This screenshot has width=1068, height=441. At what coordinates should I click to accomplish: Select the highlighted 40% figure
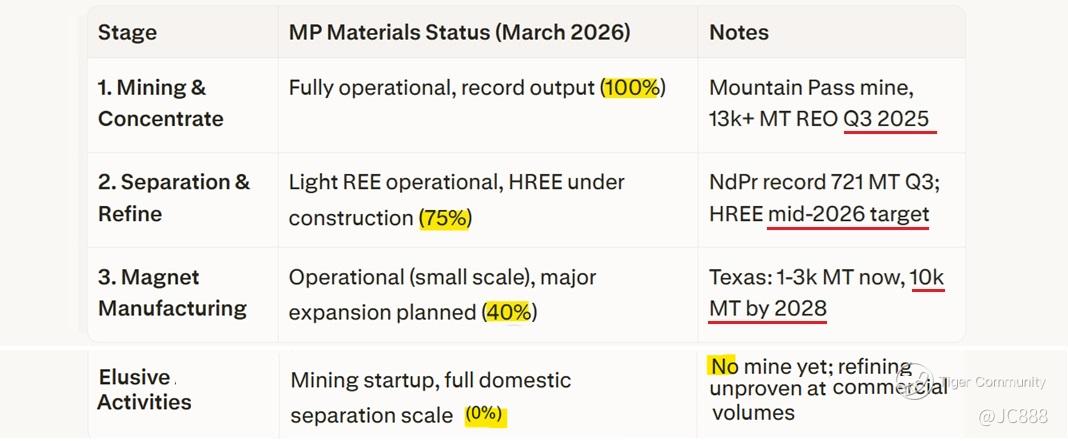[508, 312]
